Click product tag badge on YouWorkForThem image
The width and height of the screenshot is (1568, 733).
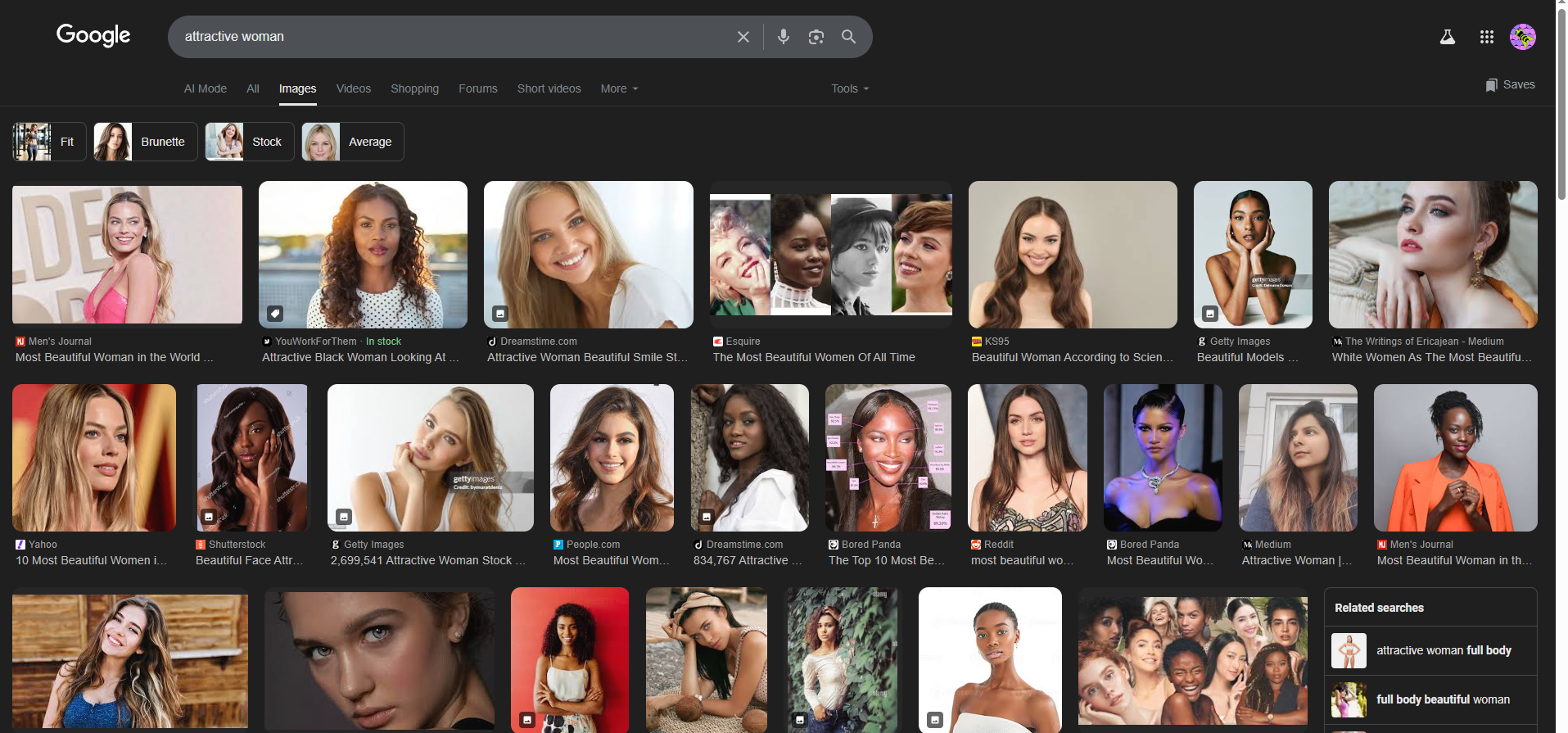276,314
